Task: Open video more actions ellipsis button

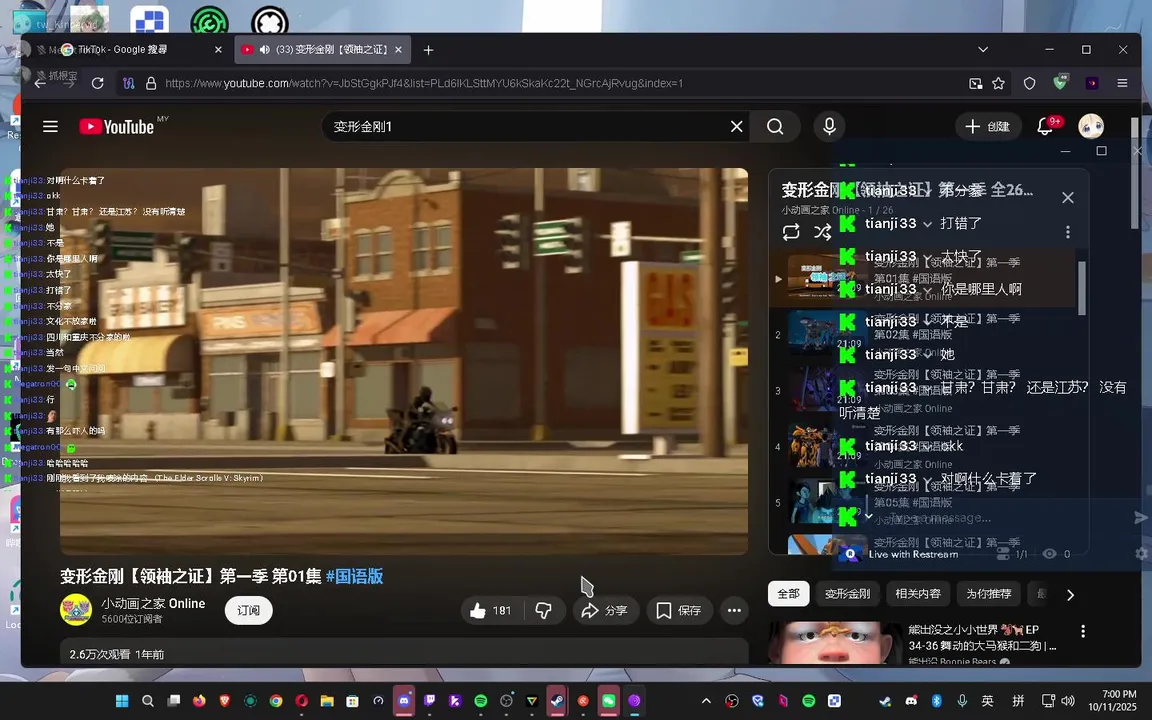Action: pos(734,611)
